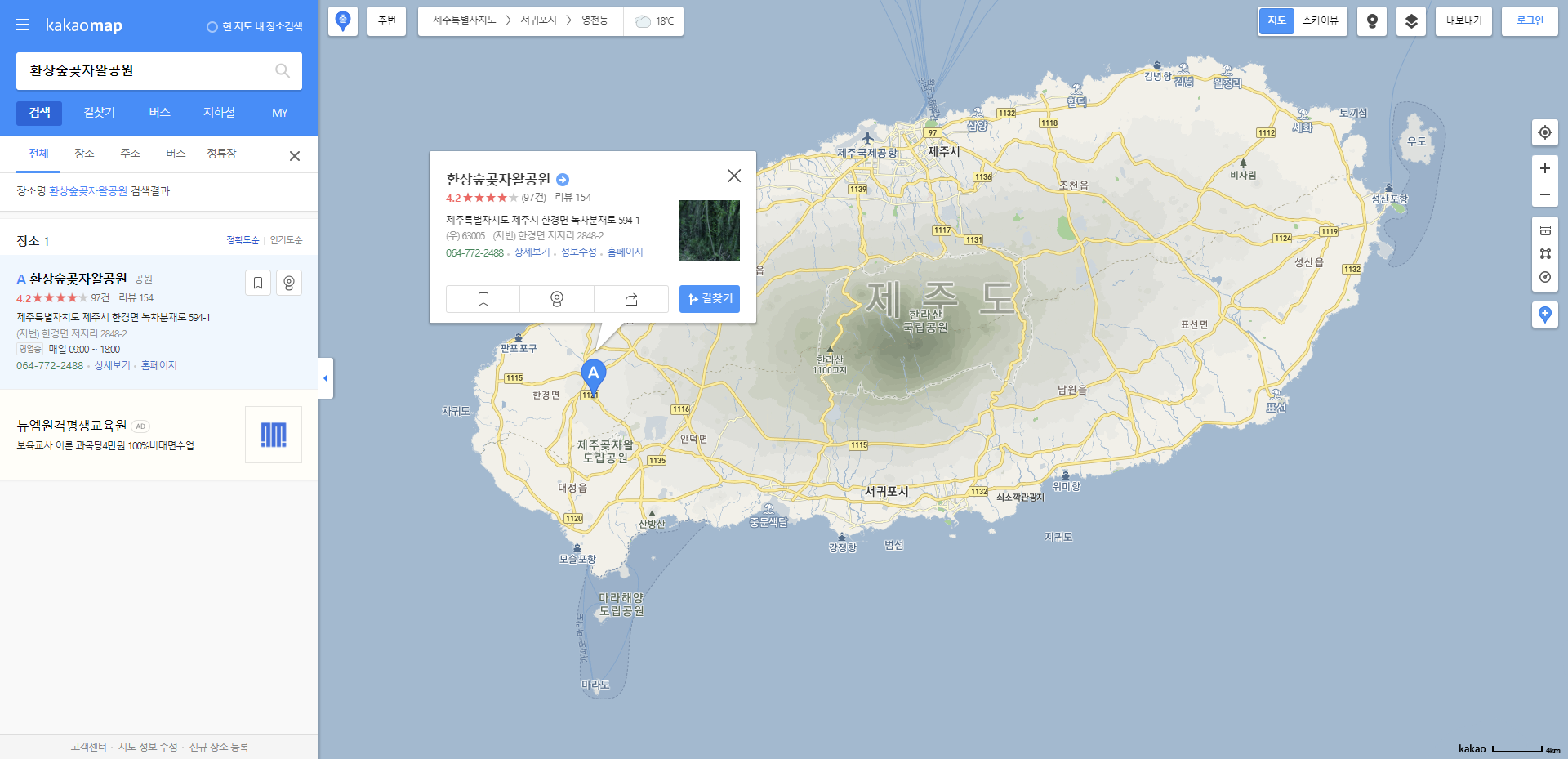Select the 정류장 results filter tab
1568x759 pixels.
pyautogui.click(x=221, y=154)
